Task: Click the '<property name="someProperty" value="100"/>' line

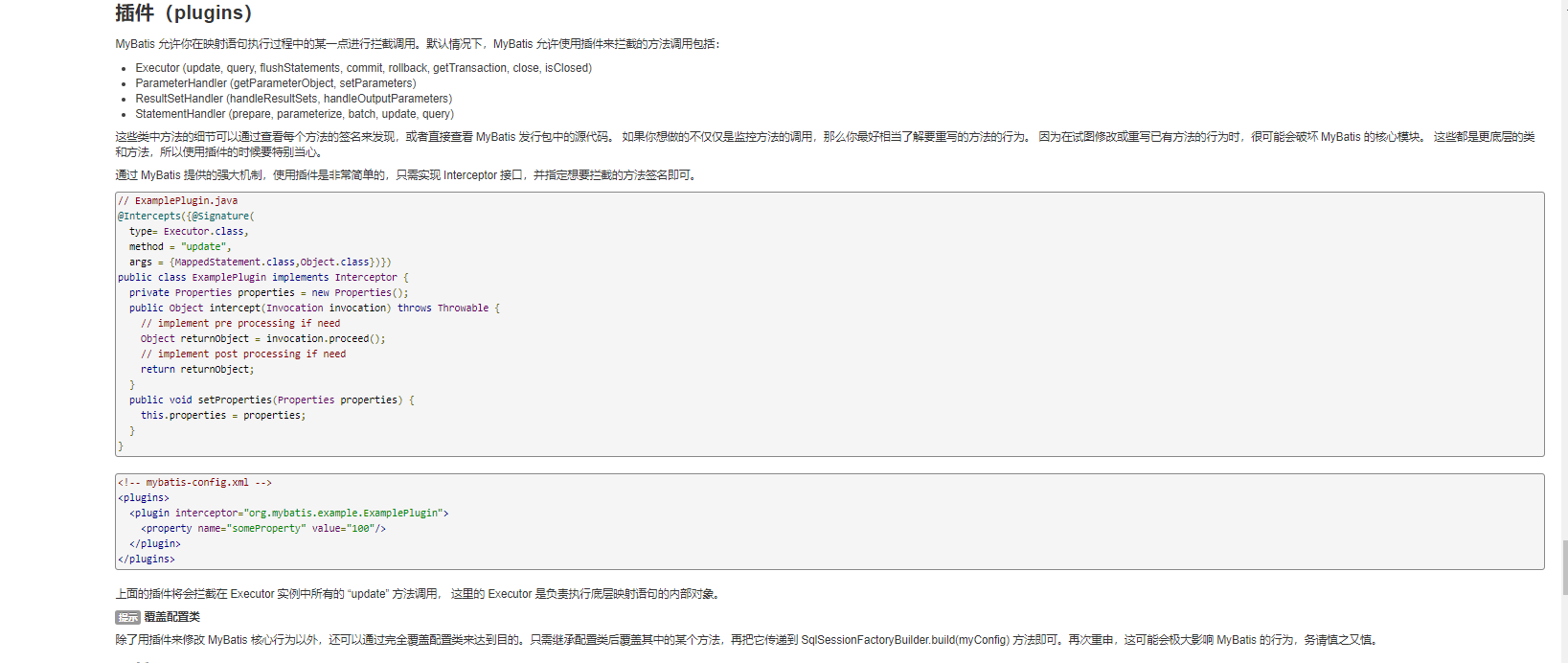Action: pos(263,529)
